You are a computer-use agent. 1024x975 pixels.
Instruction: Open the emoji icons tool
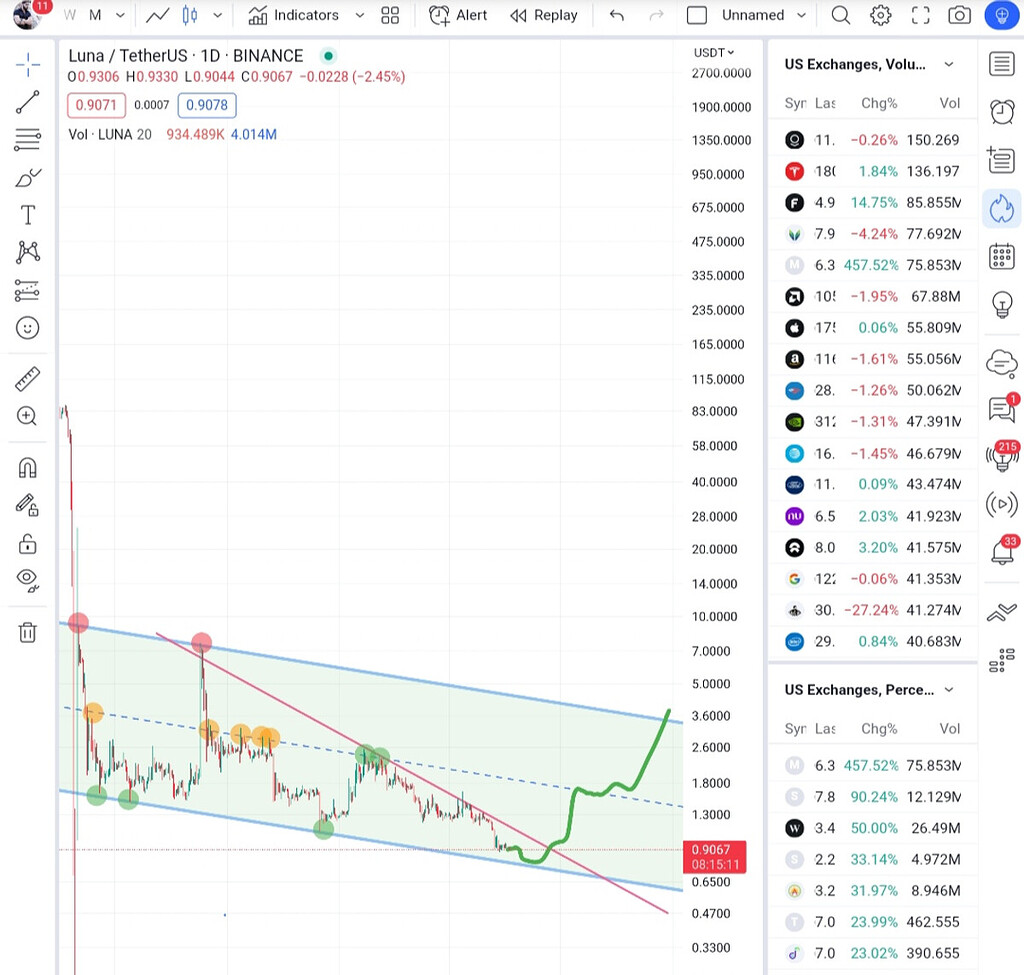(x=27, y=327)
